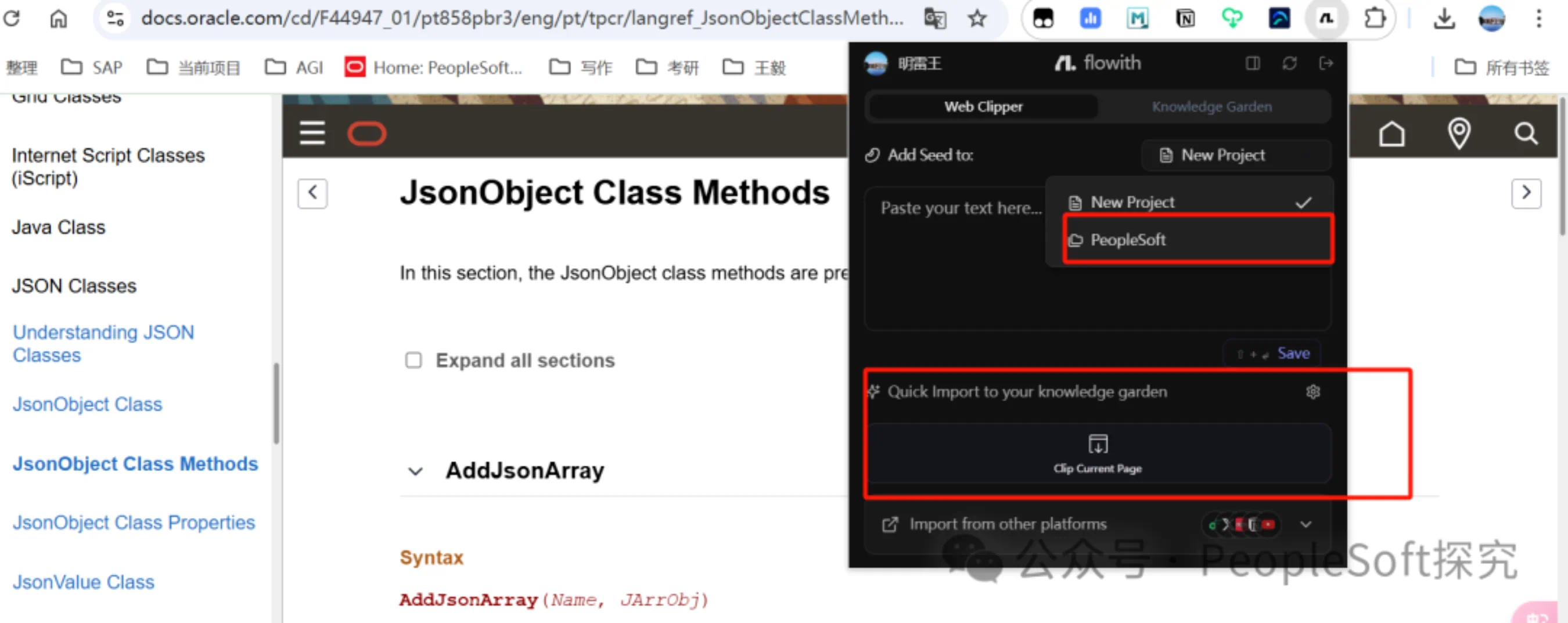
Task: Open browser Downloads
Action: point(1444,18)
